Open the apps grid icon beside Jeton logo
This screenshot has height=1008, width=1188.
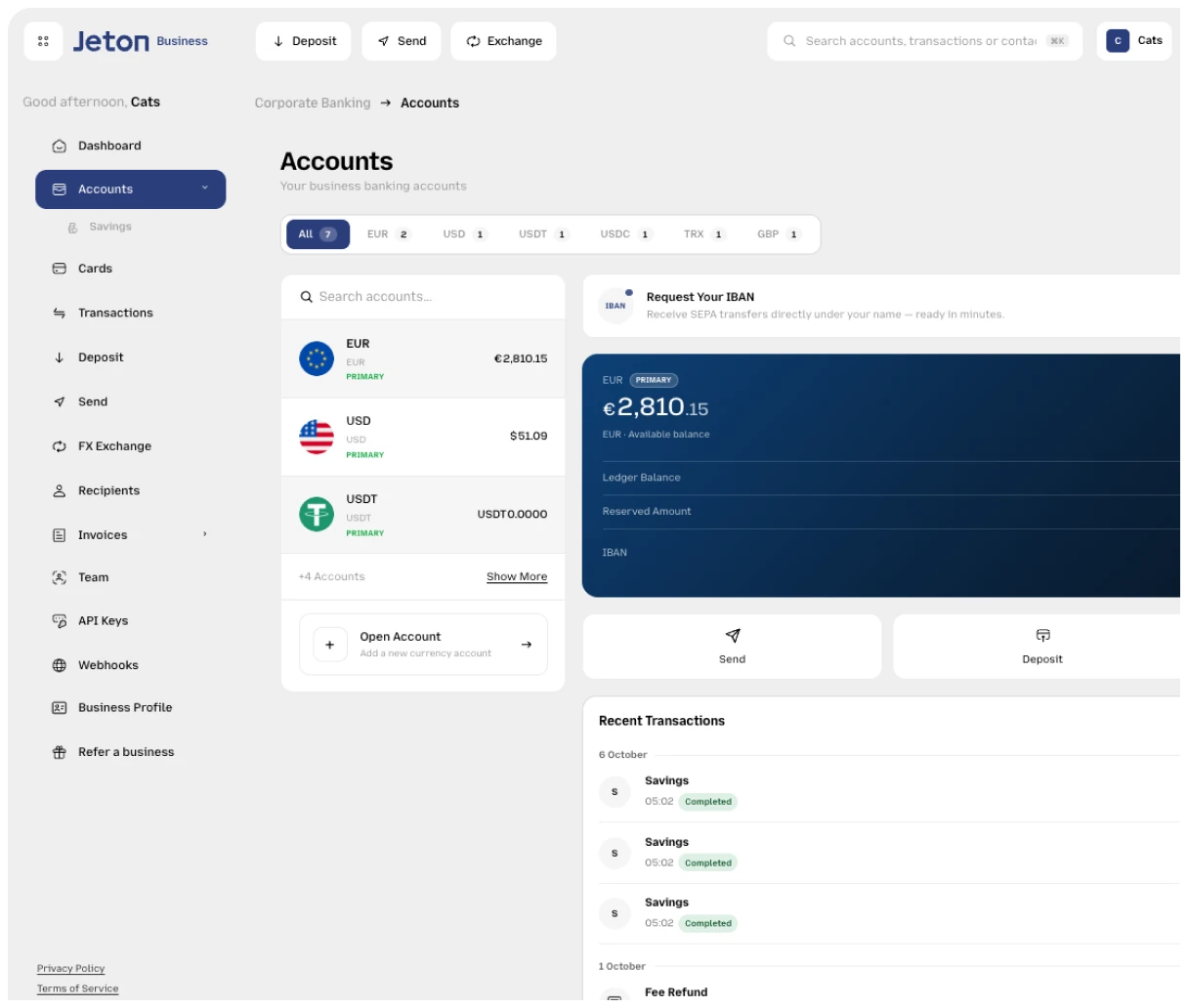pos(43,41)
